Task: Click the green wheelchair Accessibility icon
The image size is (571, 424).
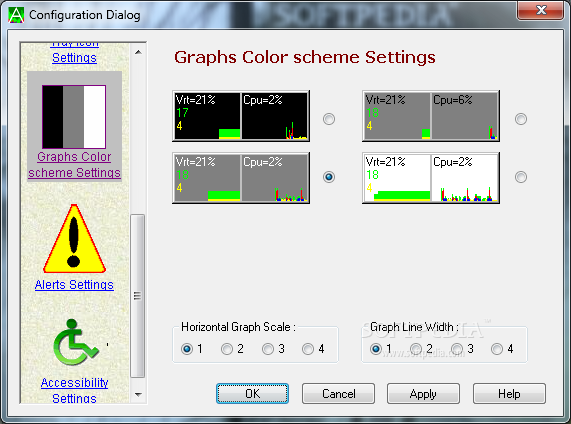Action: click(x=75, y=342)
